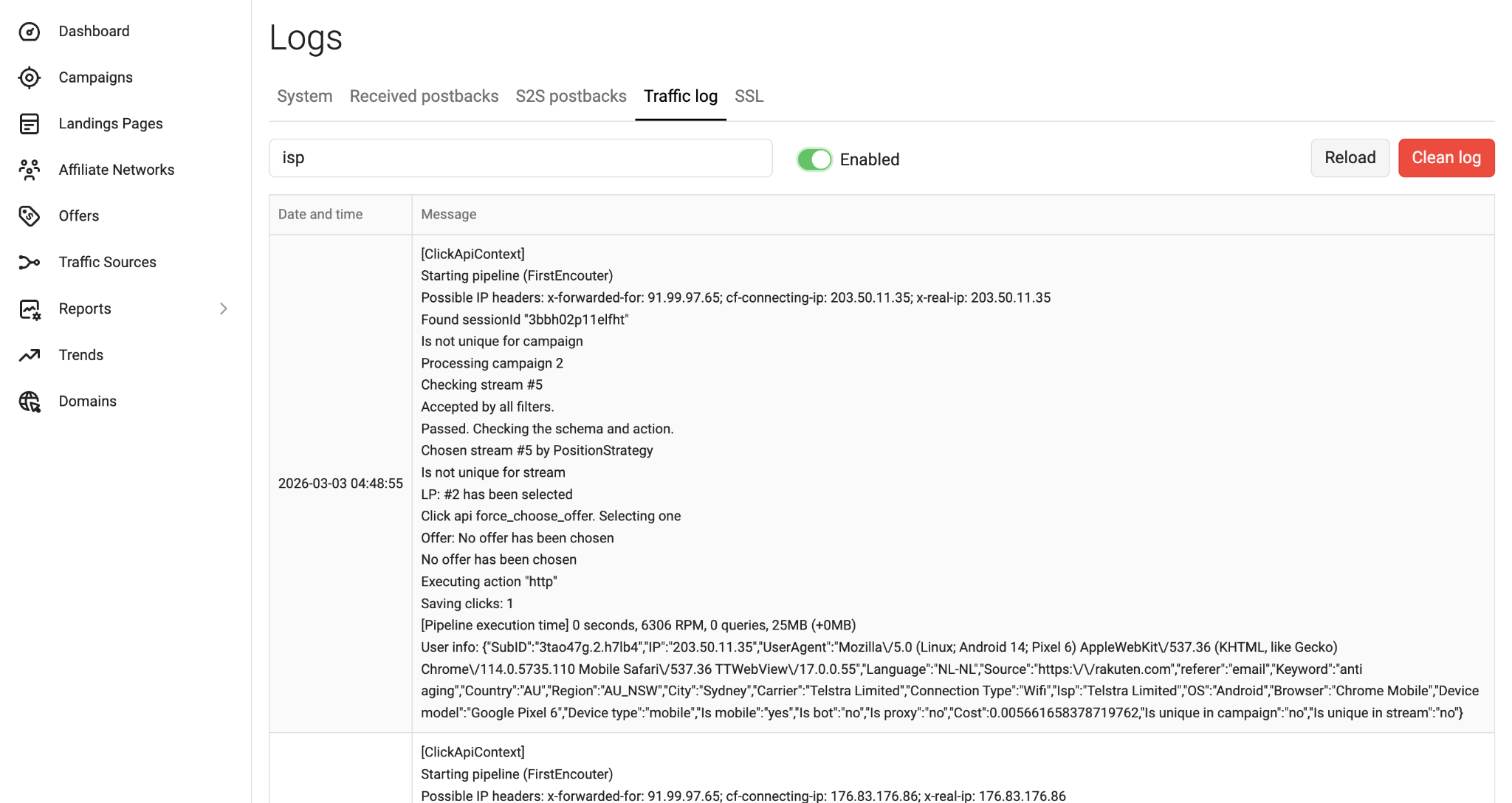Open the Received postbacks tab
The height and width of the screenshot is (803, 1512).
tap(424, 97)
